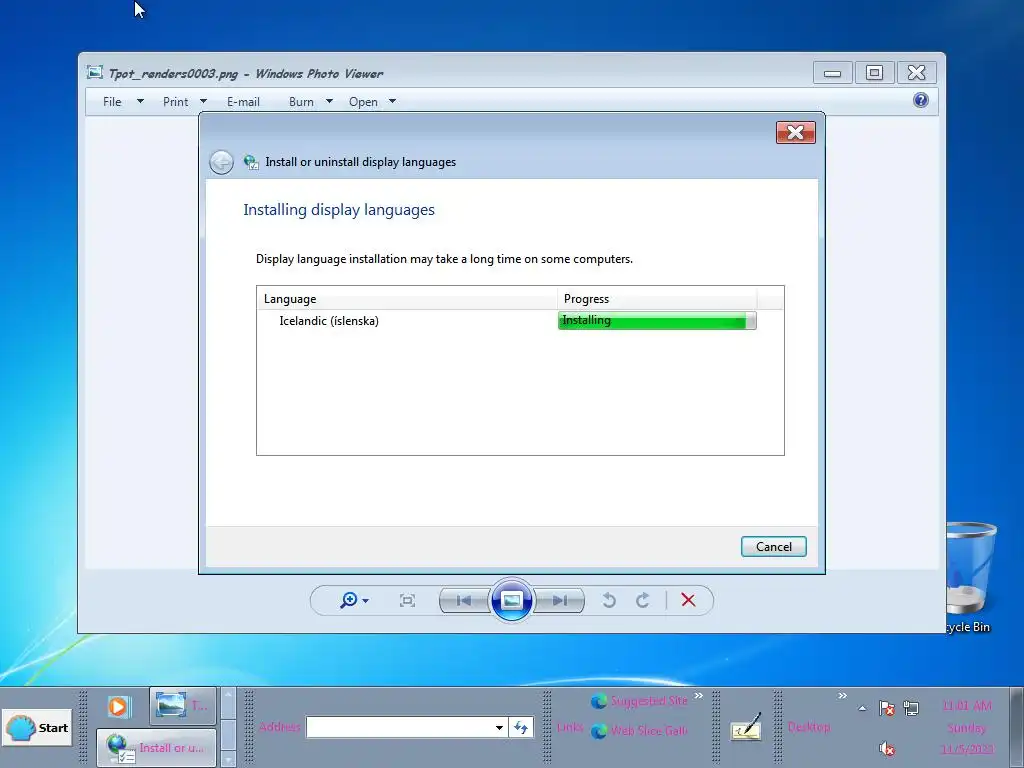Viewport: 1024px width, 768px height.
Task: Open the Open menu in Photo Viewer
Action: (363, 102)
